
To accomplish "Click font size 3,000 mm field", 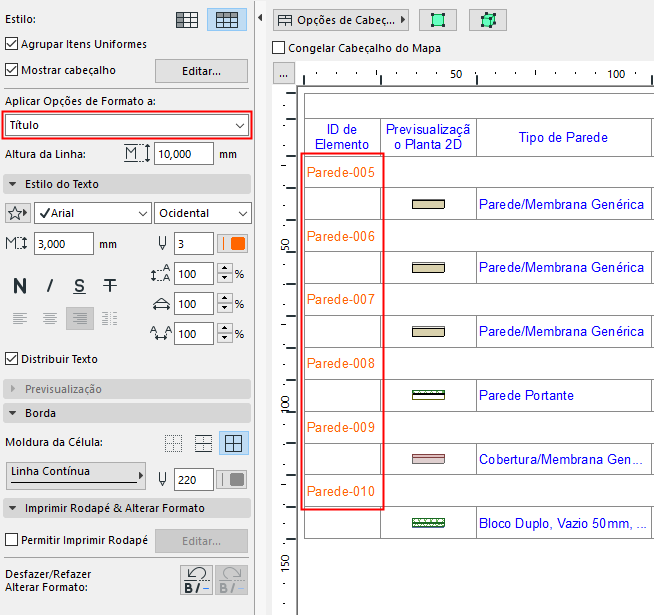I will point(64,244).
